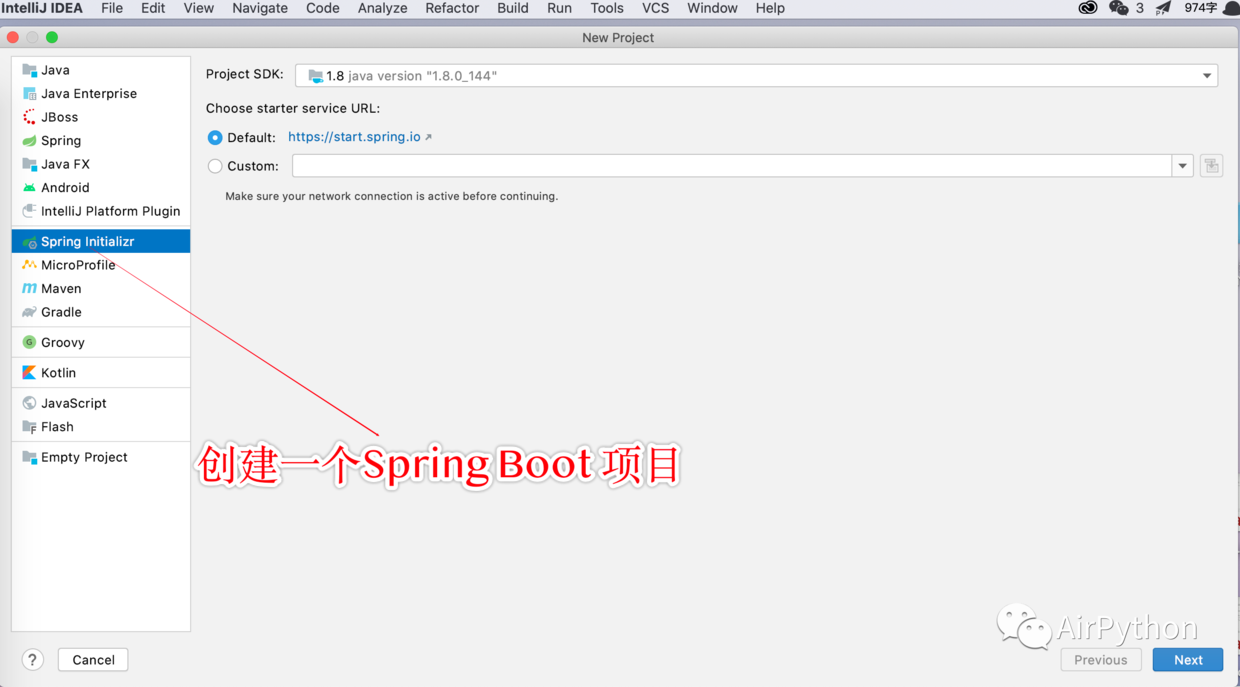
Task: Open the VCS menu
Action: coord(655,8)
